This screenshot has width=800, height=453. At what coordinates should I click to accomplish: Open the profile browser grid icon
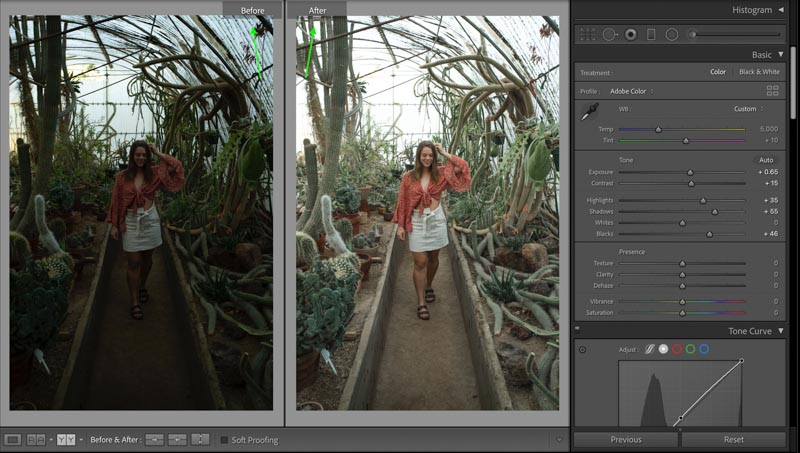pyautogui.click(x=772, y=91)
